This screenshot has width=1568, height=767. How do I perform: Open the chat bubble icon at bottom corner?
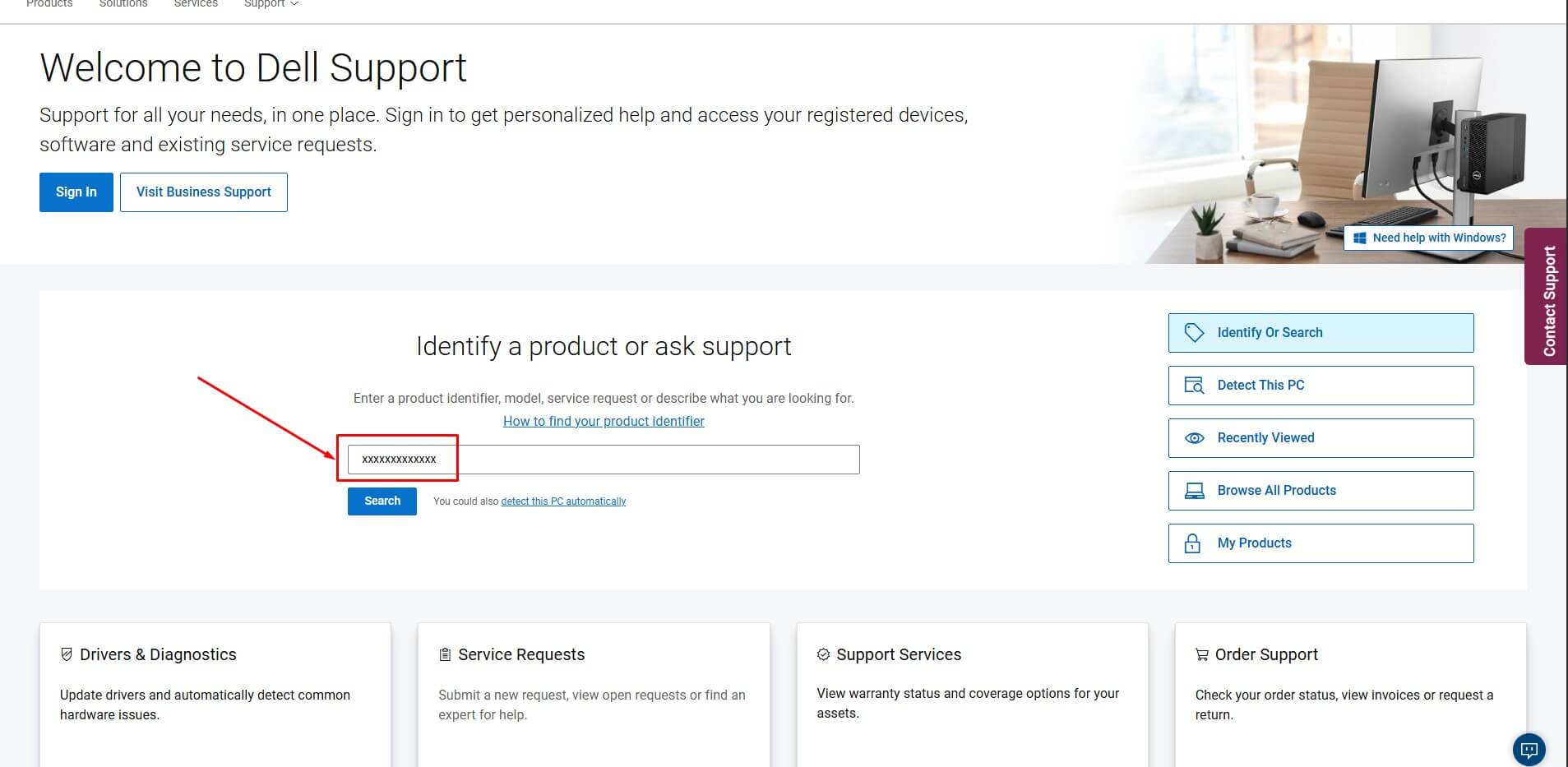[1529, 749]
